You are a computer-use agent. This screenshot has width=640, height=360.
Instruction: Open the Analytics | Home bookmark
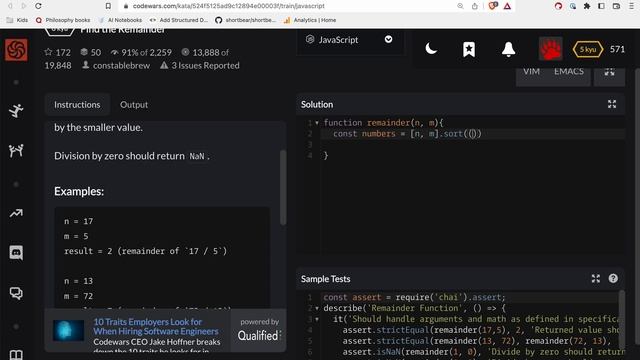tap(310, 20)
